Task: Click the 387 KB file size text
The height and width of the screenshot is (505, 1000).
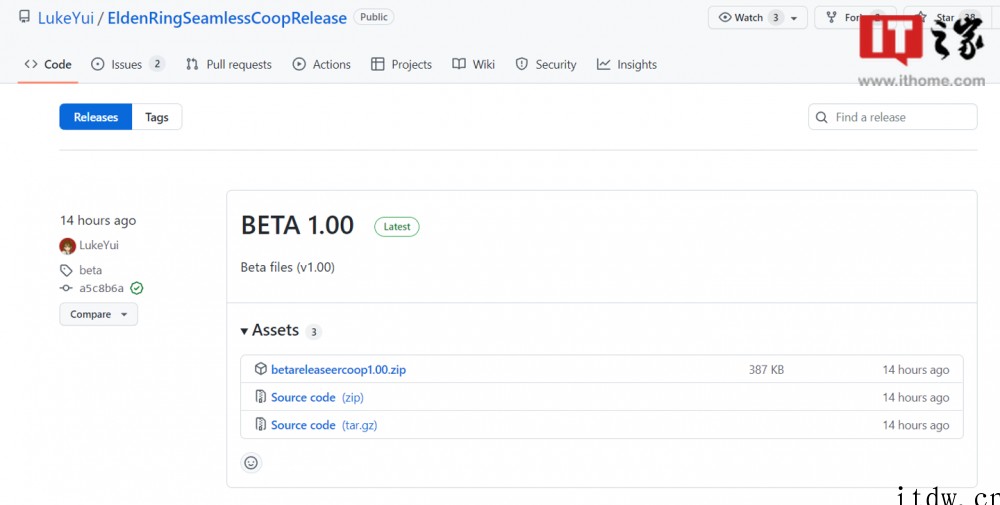Action: pos(767,370)
